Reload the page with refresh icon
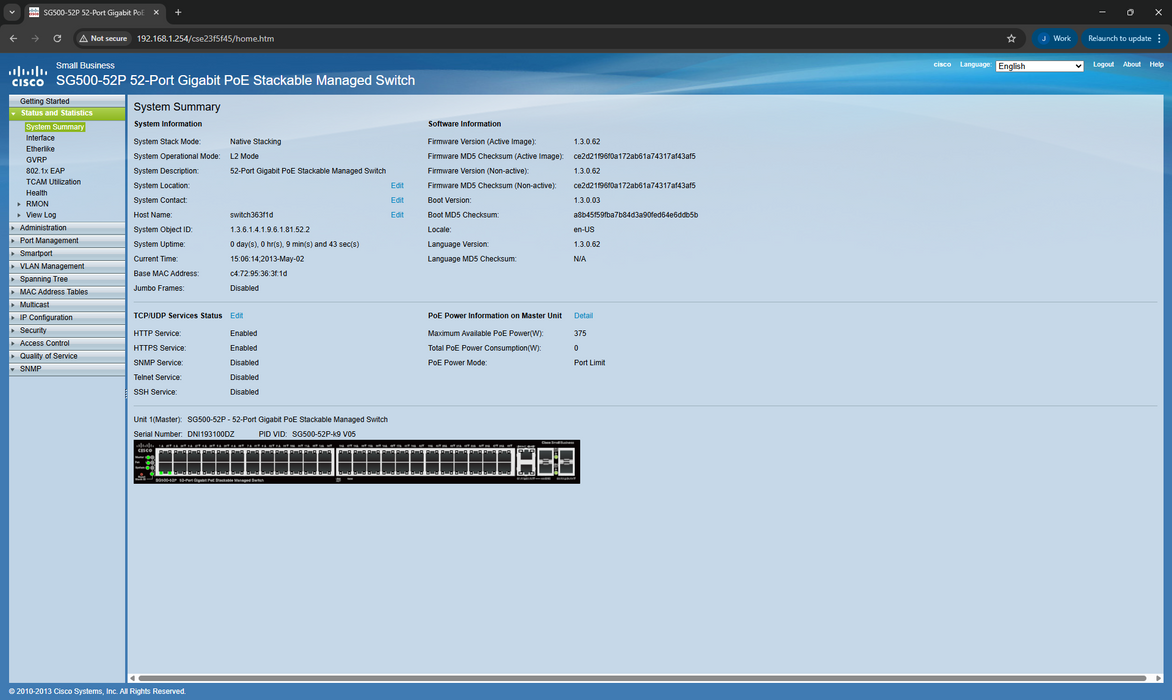The height and width of the screenshot is (700, 1172). 57,38
